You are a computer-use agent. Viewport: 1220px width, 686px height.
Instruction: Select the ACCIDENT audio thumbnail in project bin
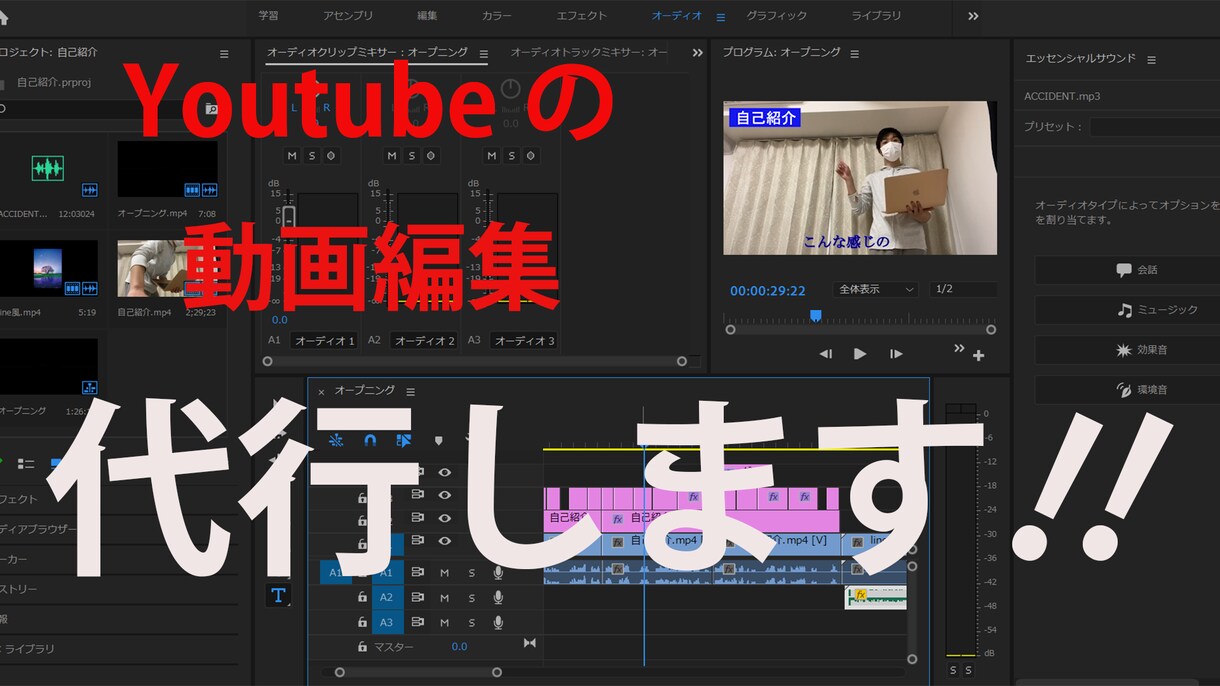pyautogui.click(x=48, y=168)
